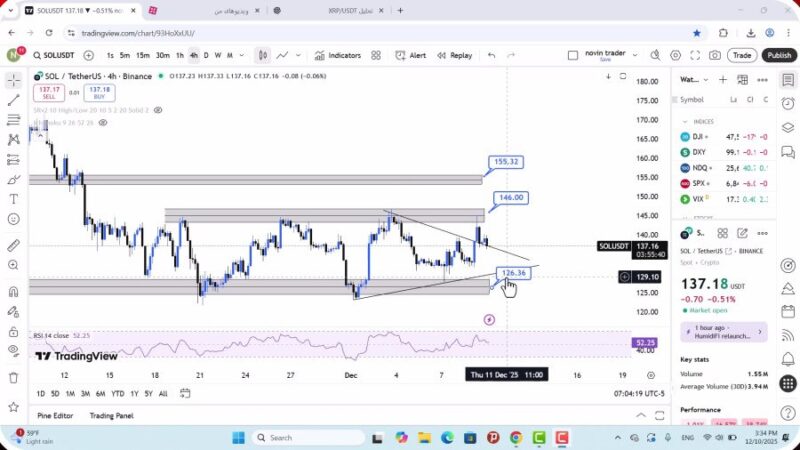Click the Publish button
Screen dimensions: 800x450
pos(778,56)
